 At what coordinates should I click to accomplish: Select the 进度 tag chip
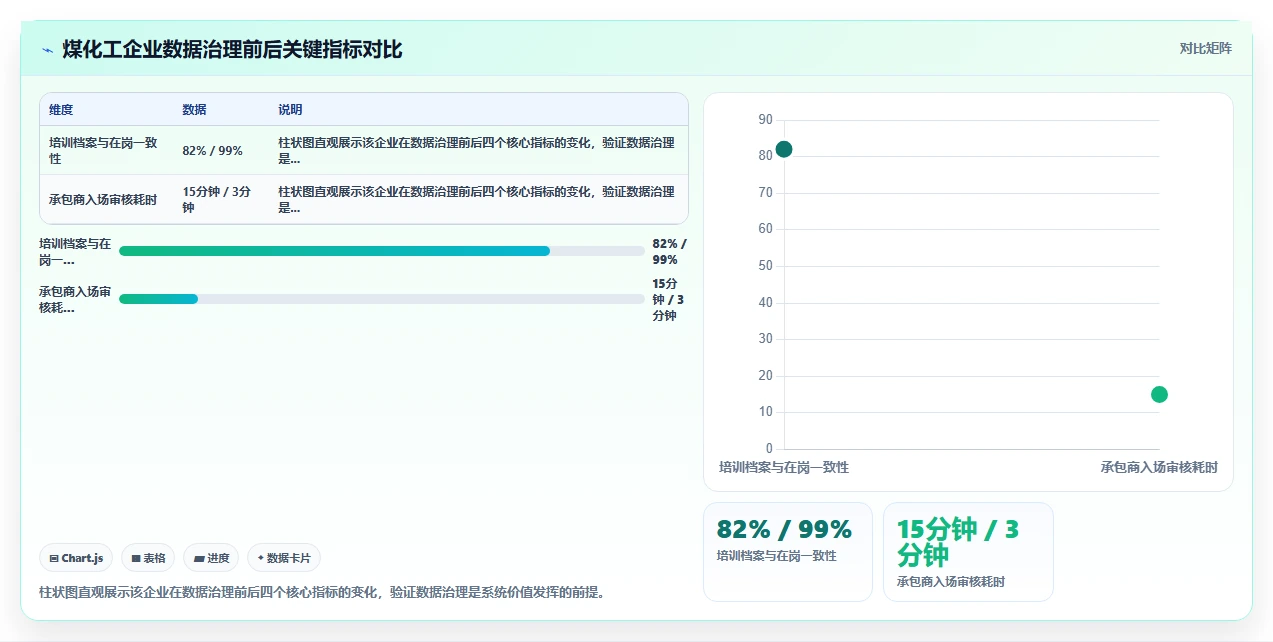click(x=211, y=558)
